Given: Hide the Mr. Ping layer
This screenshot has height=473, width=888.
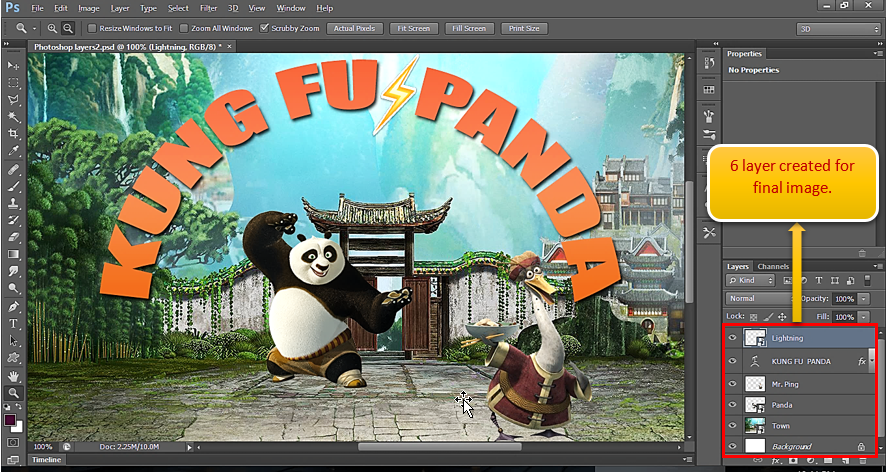Looking at the screenshot, I should click(733, 384).
